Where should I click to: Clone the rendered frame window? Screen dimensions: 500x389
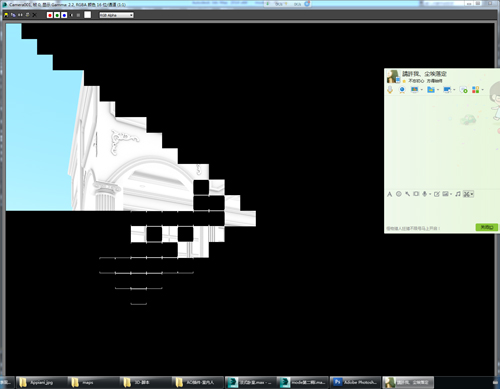20,15
